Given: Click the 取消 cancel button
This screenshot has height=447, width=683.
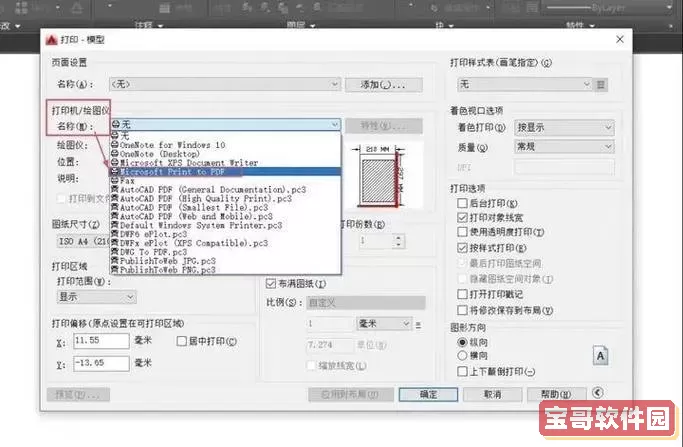Looking at the screenshot, I should click(x=493, y=394).
